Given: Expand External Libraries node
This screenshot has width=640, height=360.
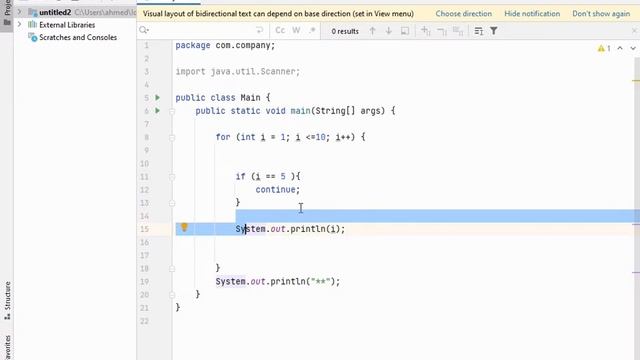Looking at the screenshot, I should point(19,24).
